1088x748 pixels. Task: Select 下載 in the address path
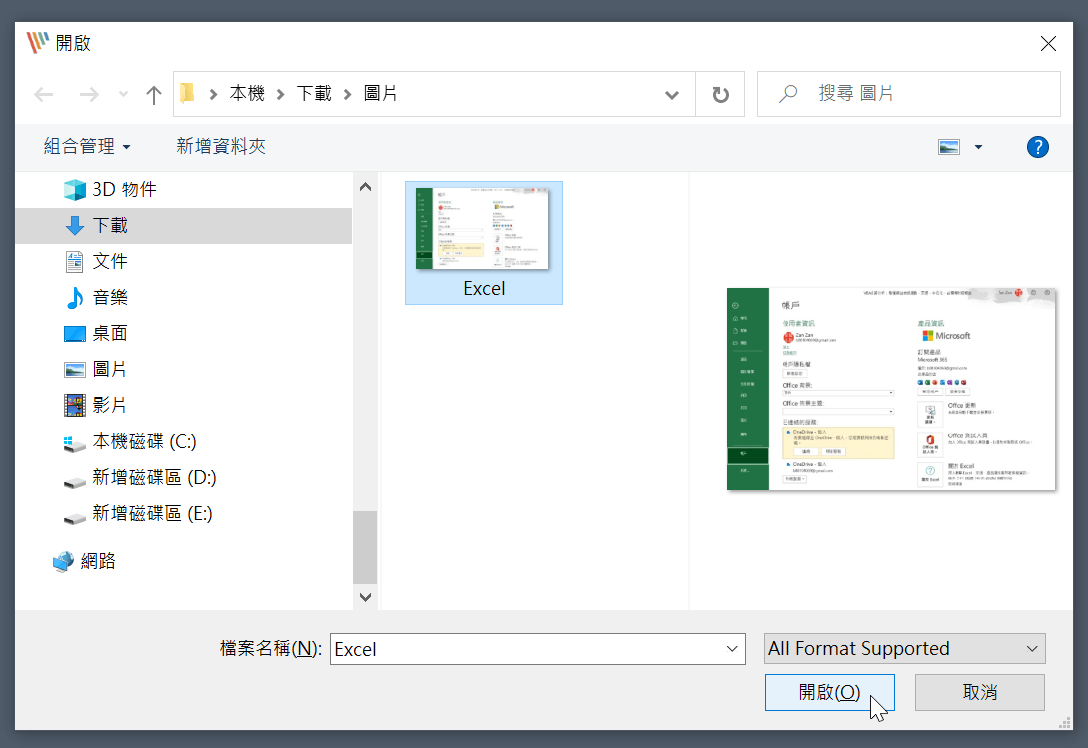(314, 94)
